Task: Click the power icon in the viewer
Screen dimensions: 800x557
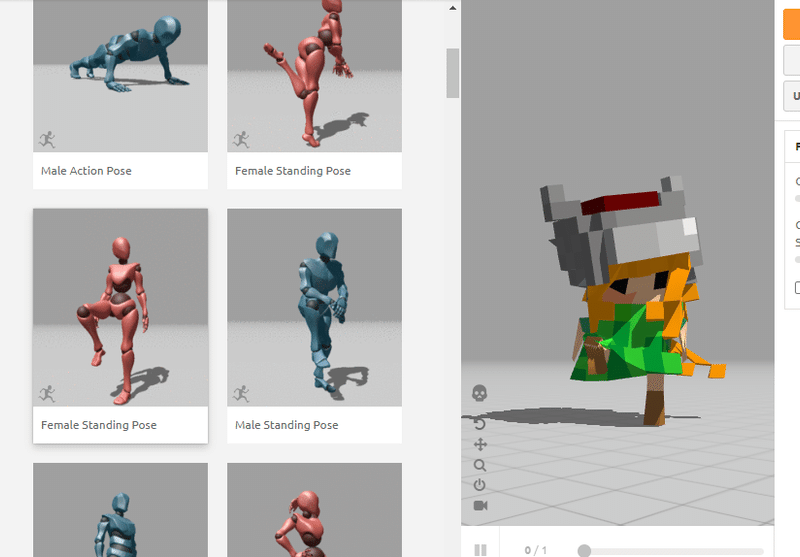Action: click(480, 485)
